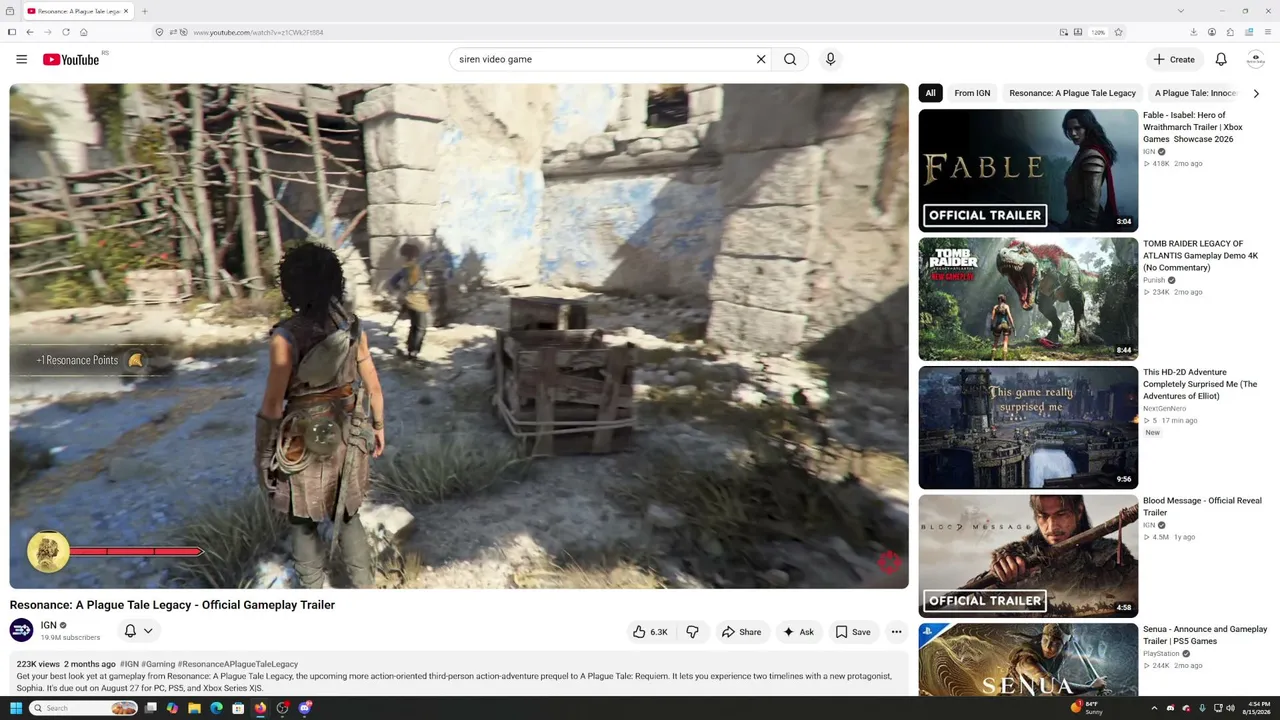The image size is (1280, 720).
Task: Like the video (6.3K)
Action: (650, 632)
